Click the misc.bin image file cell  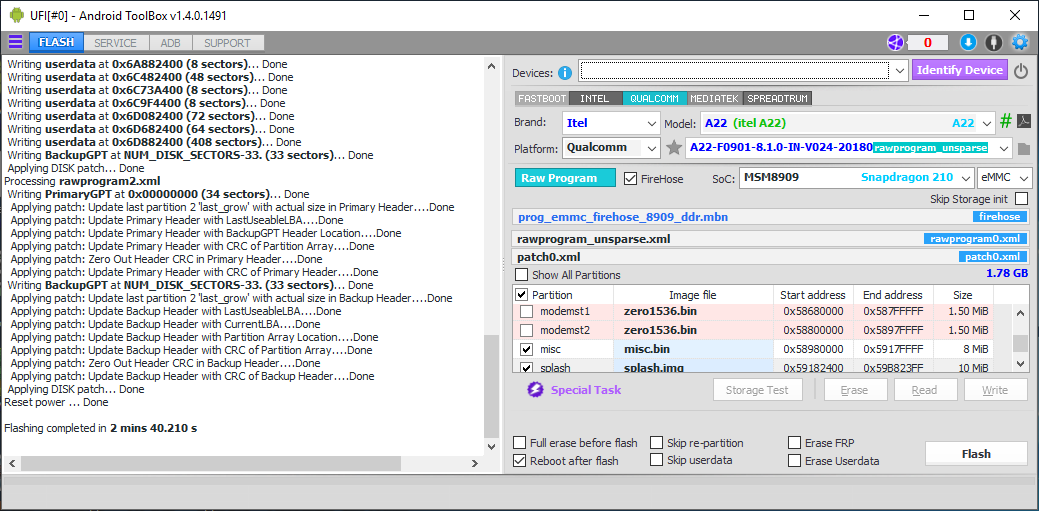pyautogui.click(x=693, y=349)
